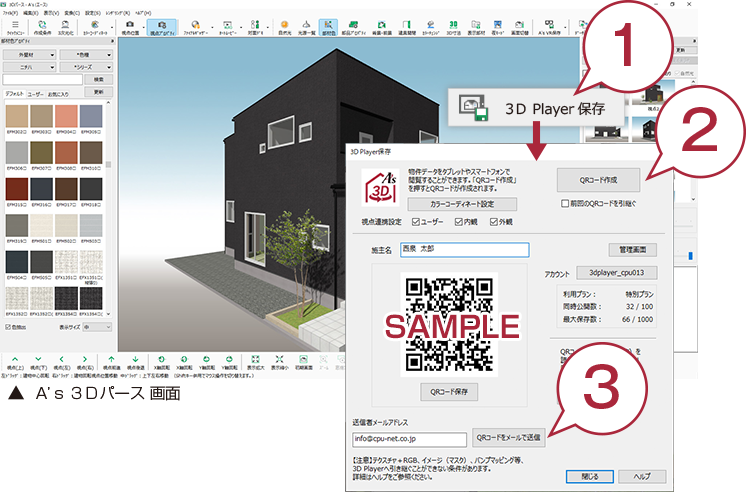Expand arrow beside オートムービー tool

pos(241,27)
